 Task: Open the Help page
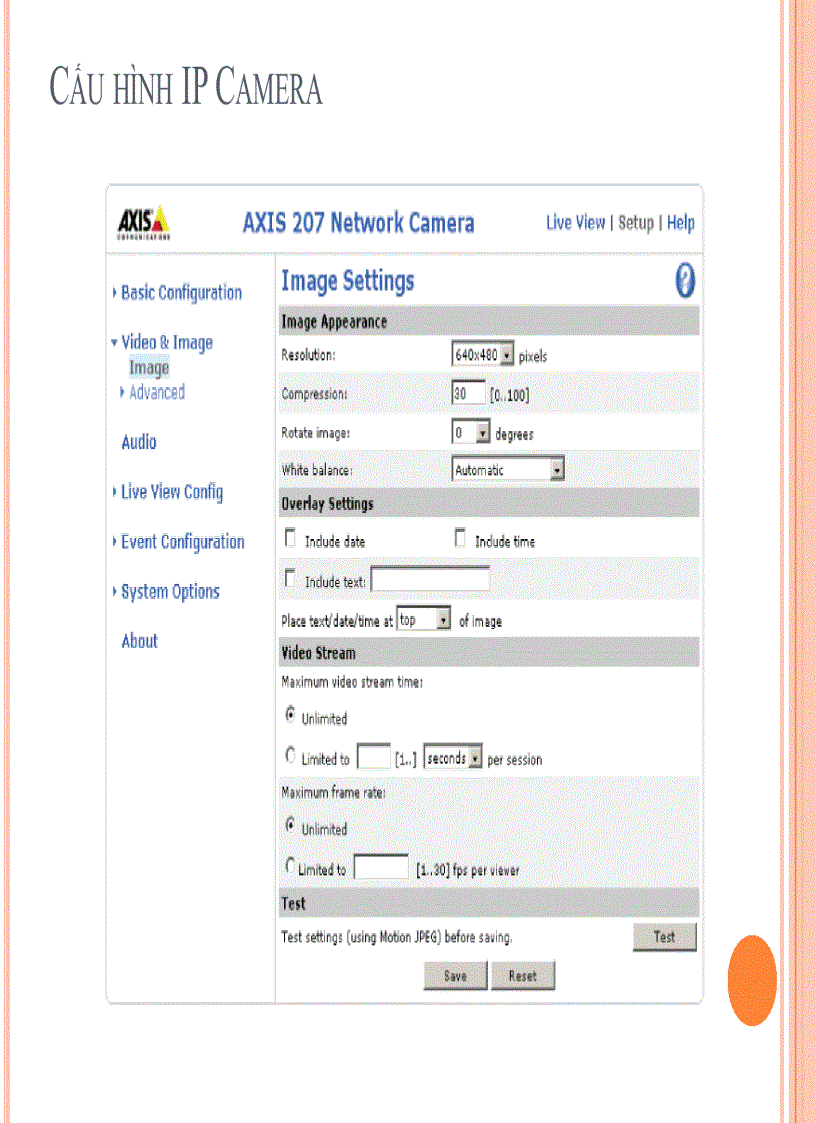pos(681,222)
